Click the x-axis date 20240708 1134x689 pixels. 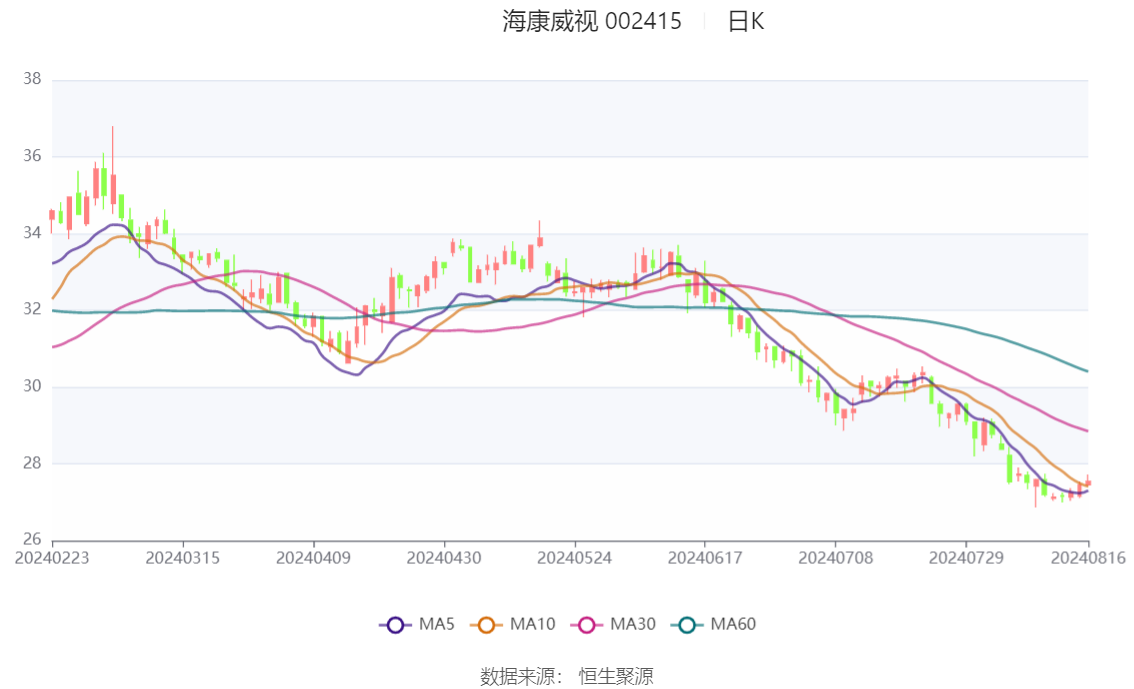point(835,558)
